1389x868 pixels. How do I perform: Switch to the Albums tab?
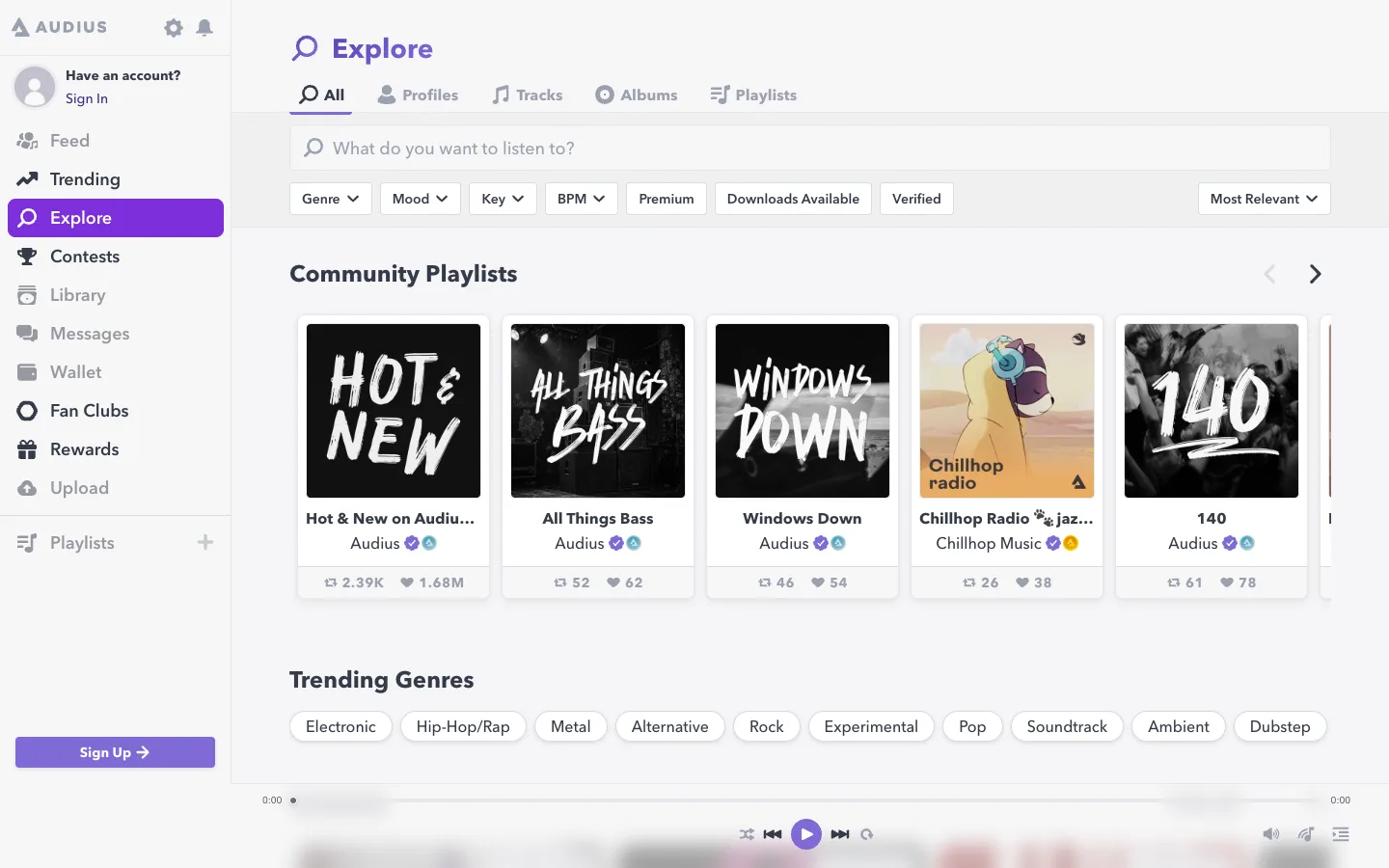click(x=637, y=95)
